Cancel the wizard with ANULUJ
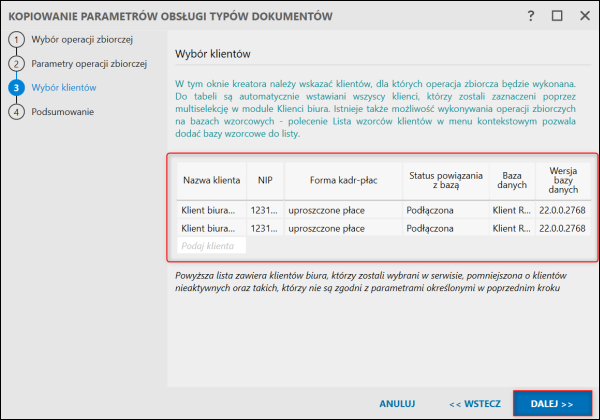 click(397, 404)
